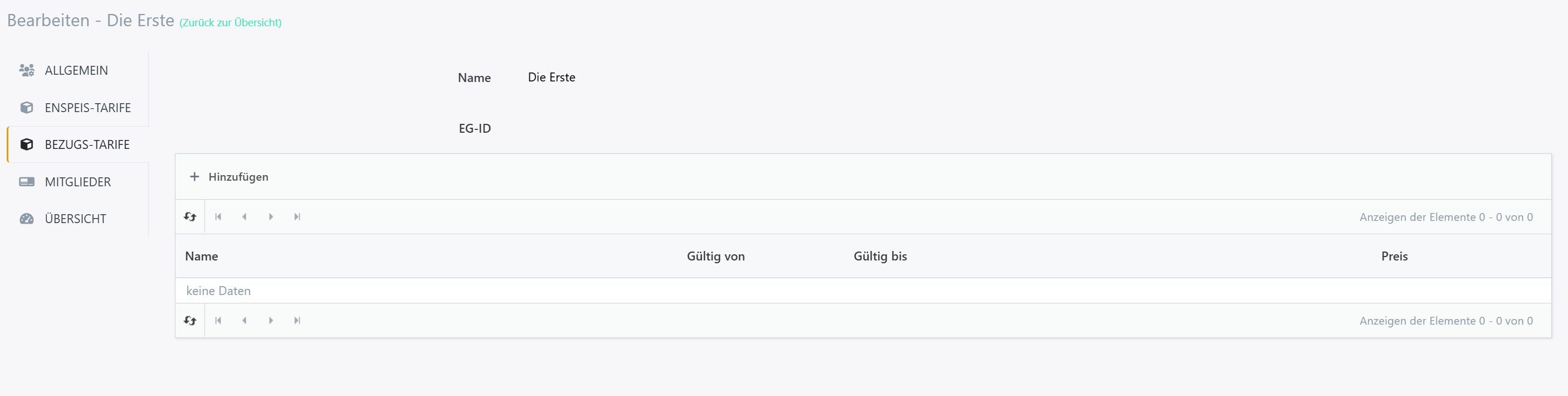This screenshot has height=396, width=1568.
Task: Go to first page in top pager
Action: 218,217
